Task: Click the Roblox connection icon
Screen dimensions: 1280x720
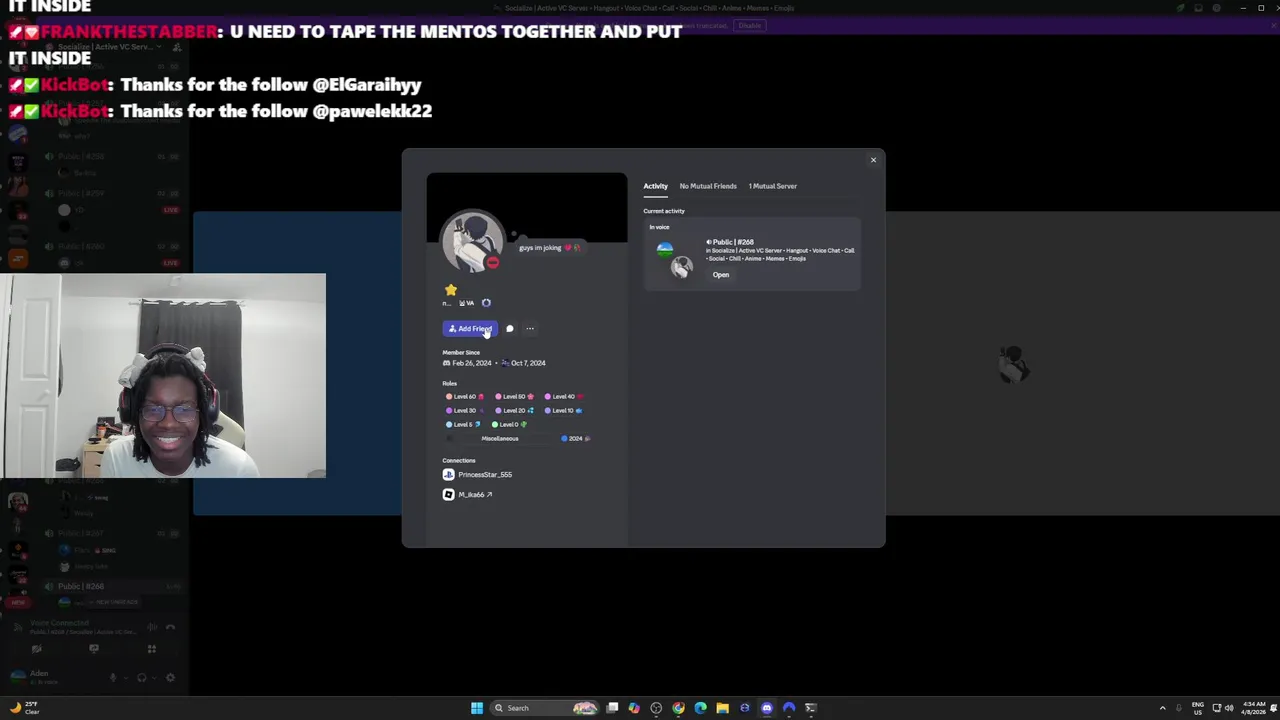Action: coord(448,494)
